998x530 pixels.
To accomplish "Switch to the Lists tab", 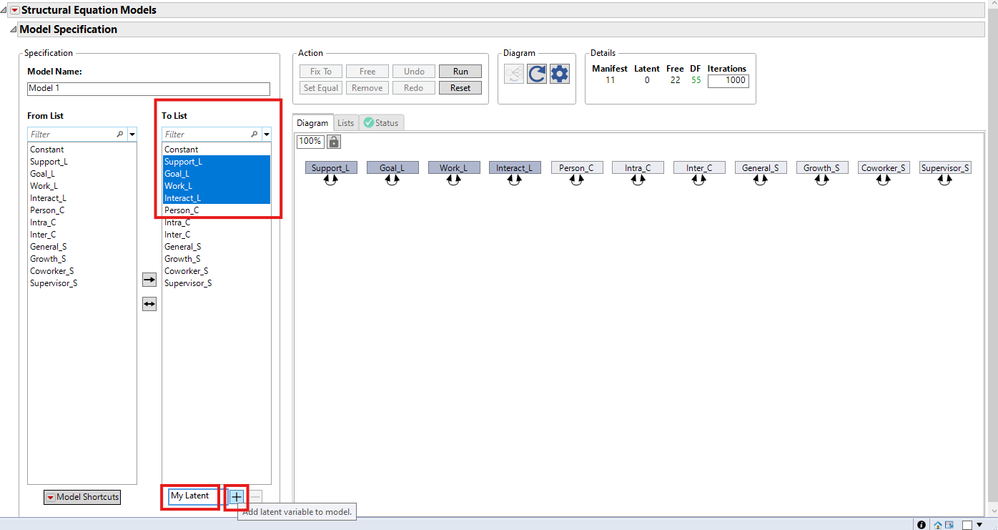I will tap(346, 123).
